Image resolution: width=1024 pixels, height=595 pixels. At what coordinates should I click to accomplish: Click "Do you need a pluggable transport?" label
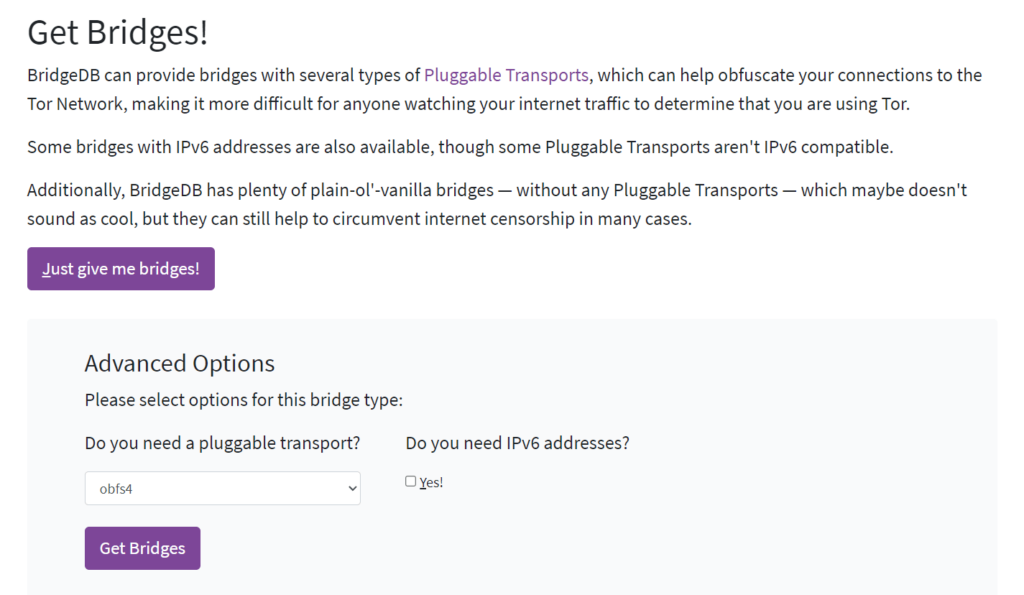coord(222,443)
